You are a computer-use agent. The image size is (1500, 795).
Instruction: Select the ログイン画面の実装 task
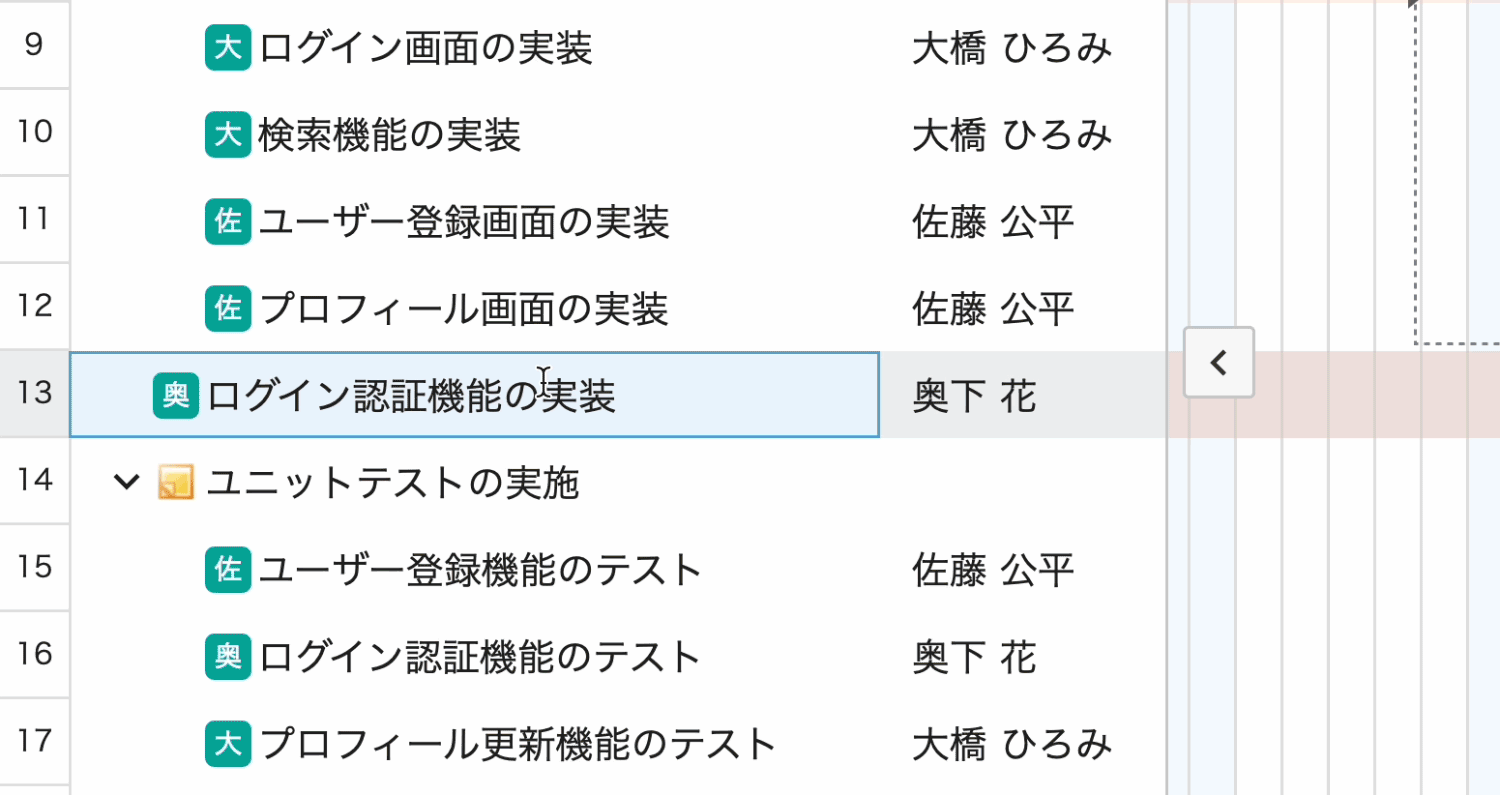pyautogui.click(x=426, y=48)
